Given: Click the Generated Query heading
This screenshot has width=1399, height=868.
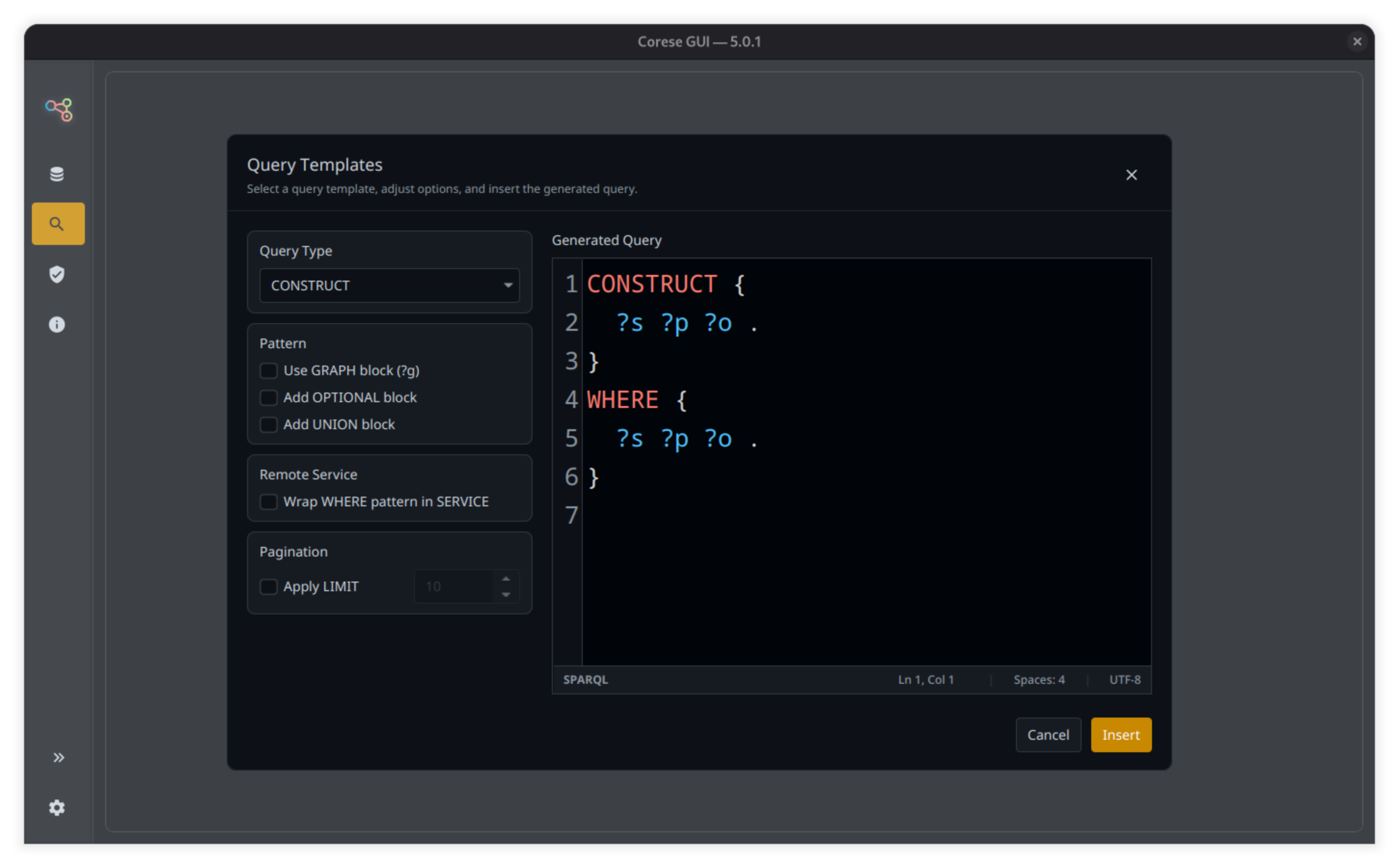Looking at the screenshot, I should click(606, 241).
